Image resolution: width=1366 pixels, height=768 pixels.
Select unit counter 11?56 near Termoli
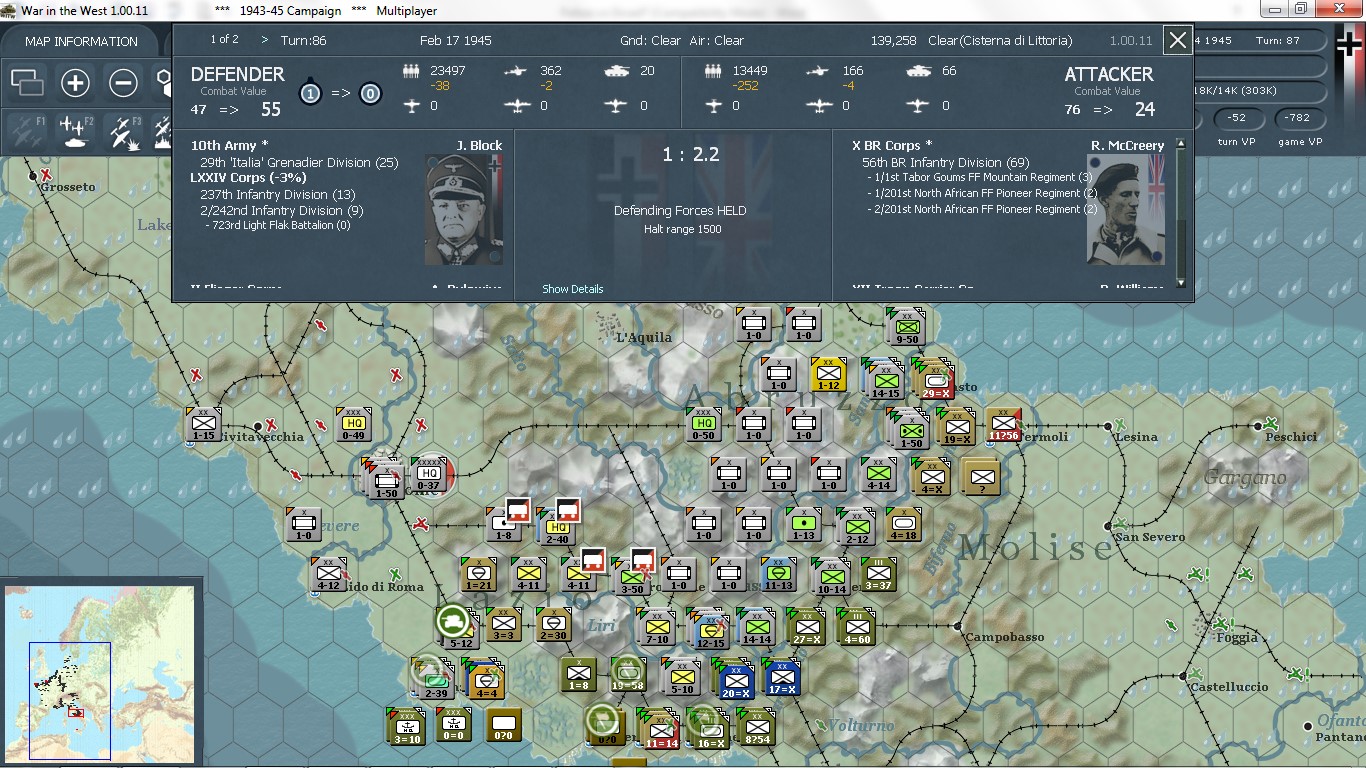[x=1003, y=425]
